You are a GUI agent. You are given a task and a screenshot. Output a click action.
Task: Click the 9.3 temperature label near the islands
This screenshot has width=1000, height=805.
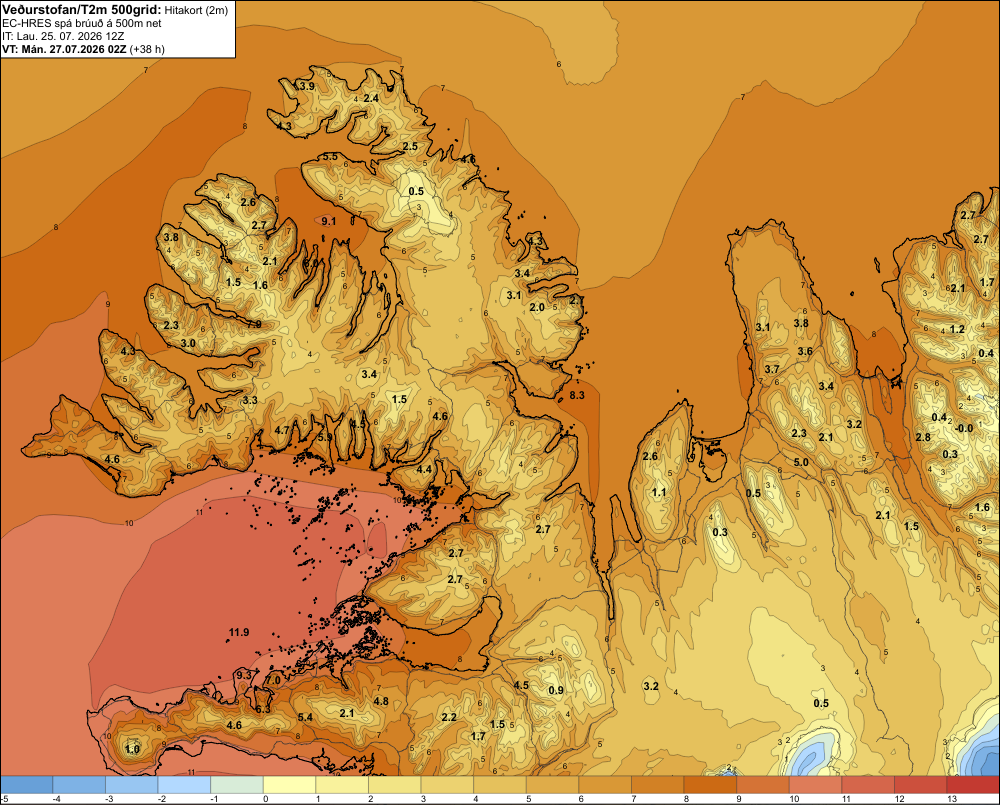point(244,675)
